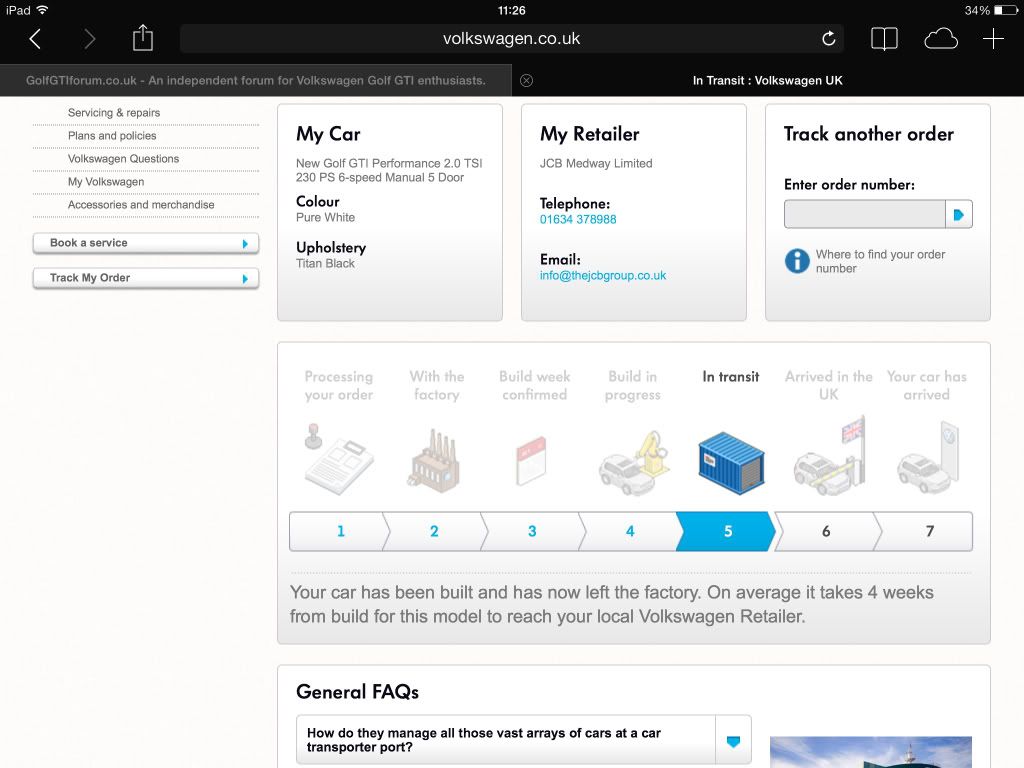This screenshot has height=768, width=1024.
Task: Select progress step 2
Action: coord(434,532)
